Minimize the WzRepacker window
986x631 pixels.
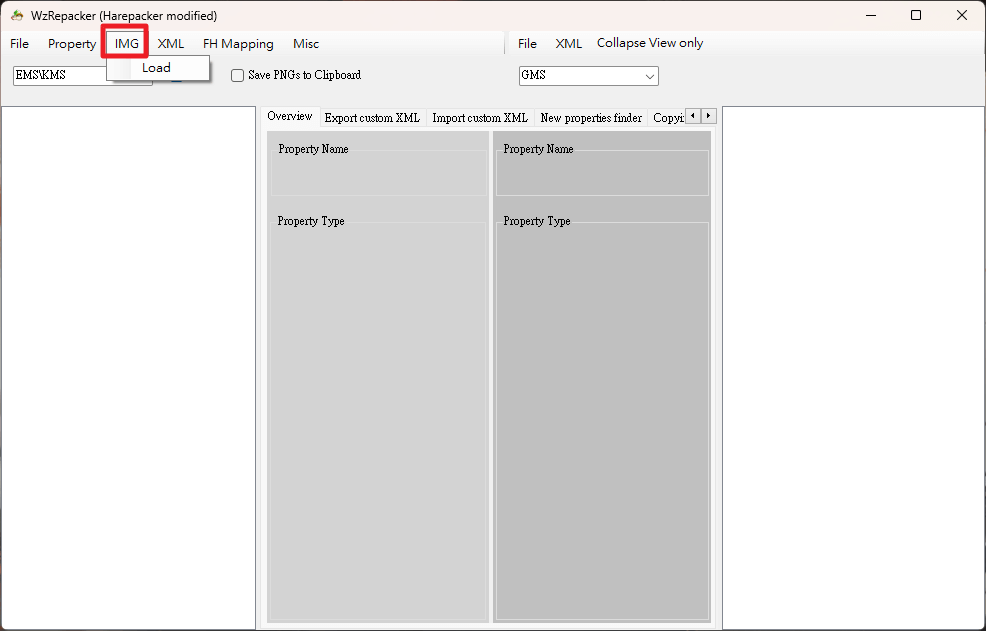[871, 15]
